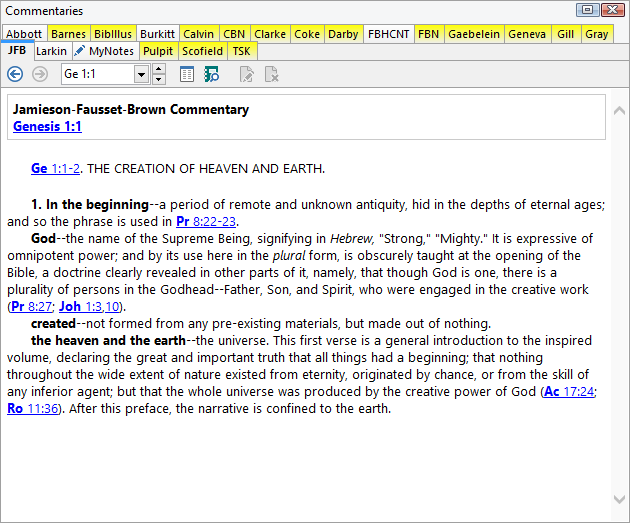Open the FBN tab
This screenshot has width=630, height=523.
(429, 34)
